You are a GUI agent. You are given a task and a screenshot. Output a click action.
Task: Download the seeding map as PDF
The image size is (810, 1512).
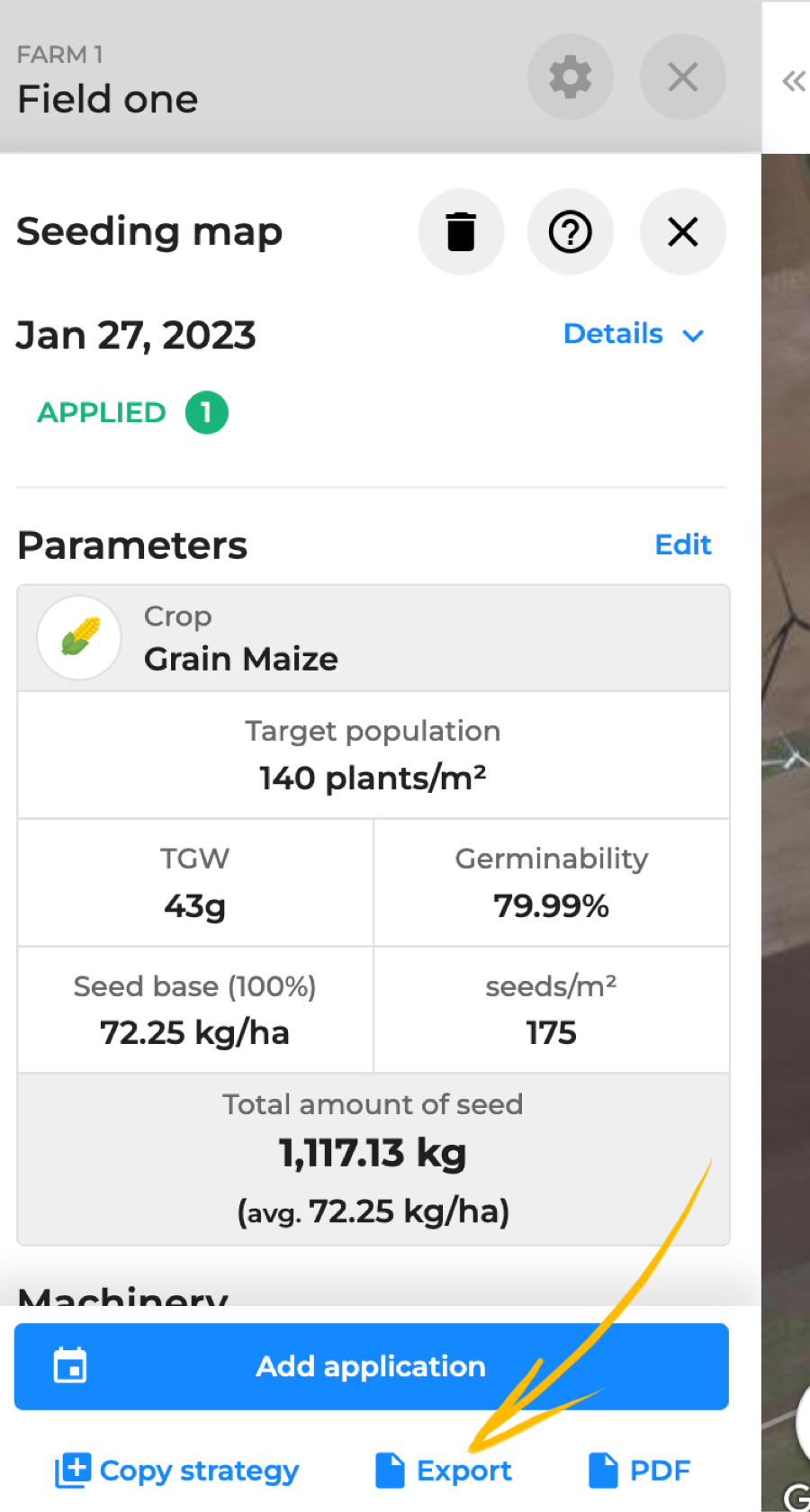[x=660, y=1471]
